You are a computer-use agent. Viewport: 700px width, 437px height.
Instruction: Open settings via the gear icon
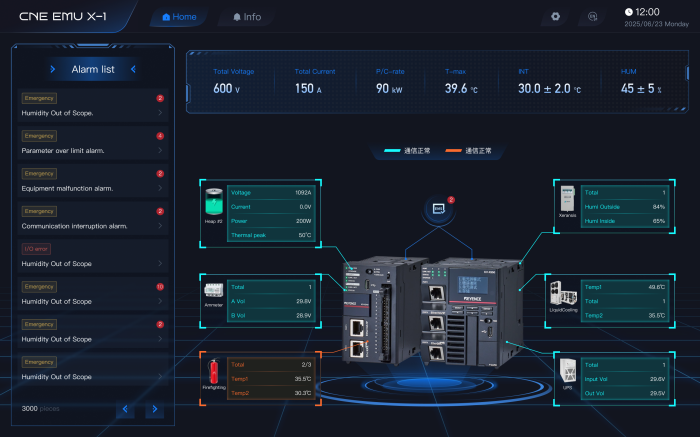tap(556, 17)
